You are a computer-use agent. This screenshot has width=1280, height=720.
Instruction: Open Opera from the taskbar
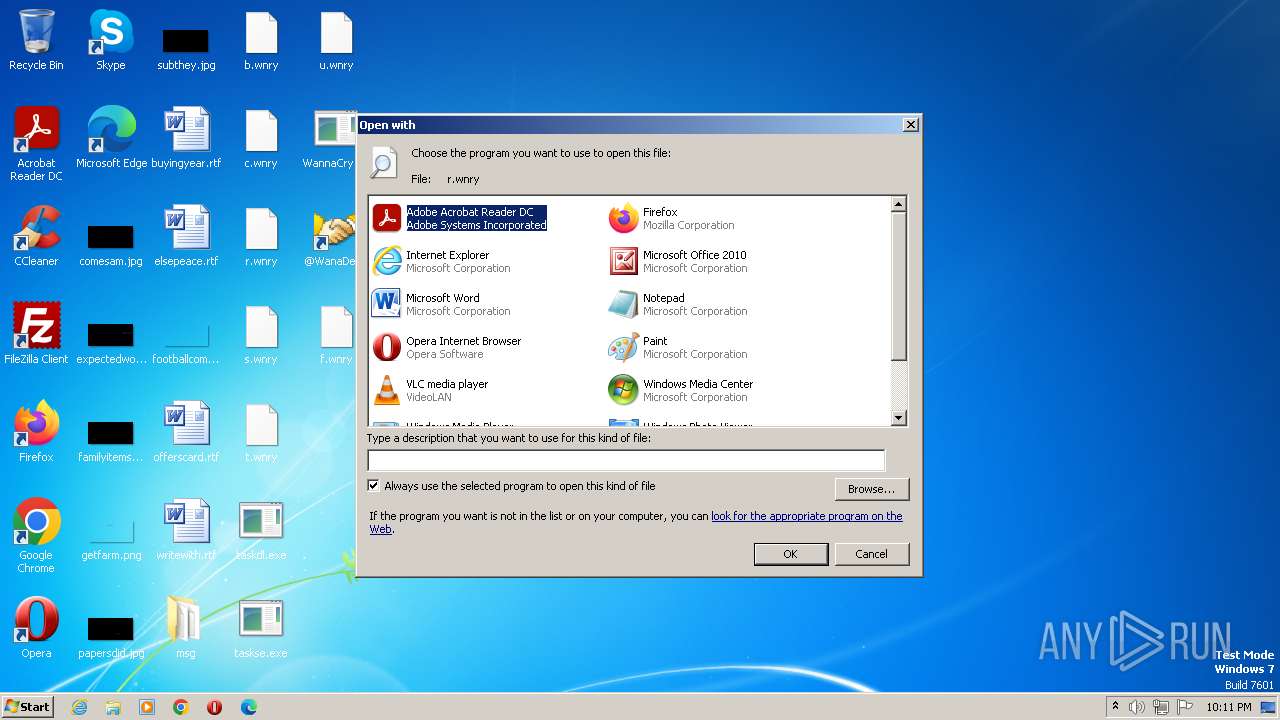point(214,707)
